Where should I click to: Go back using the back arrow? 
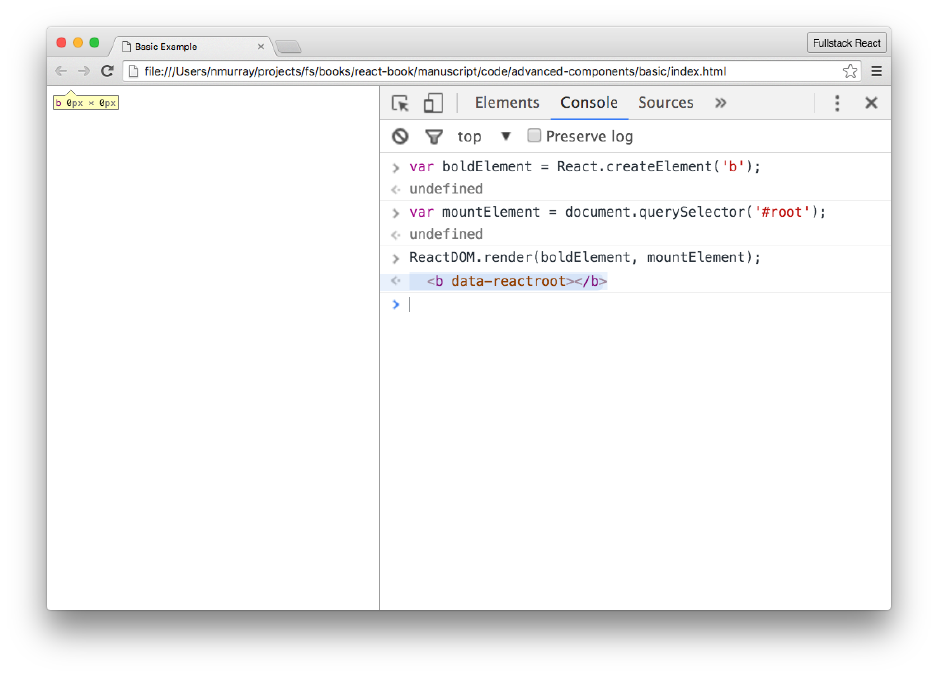[x=61, y=71]
